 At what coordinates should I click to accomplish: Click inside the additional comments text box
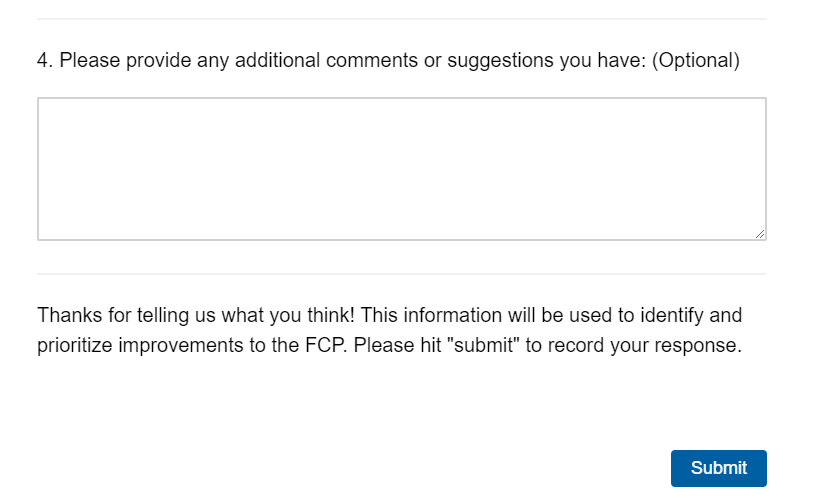(x=401, y=168)
